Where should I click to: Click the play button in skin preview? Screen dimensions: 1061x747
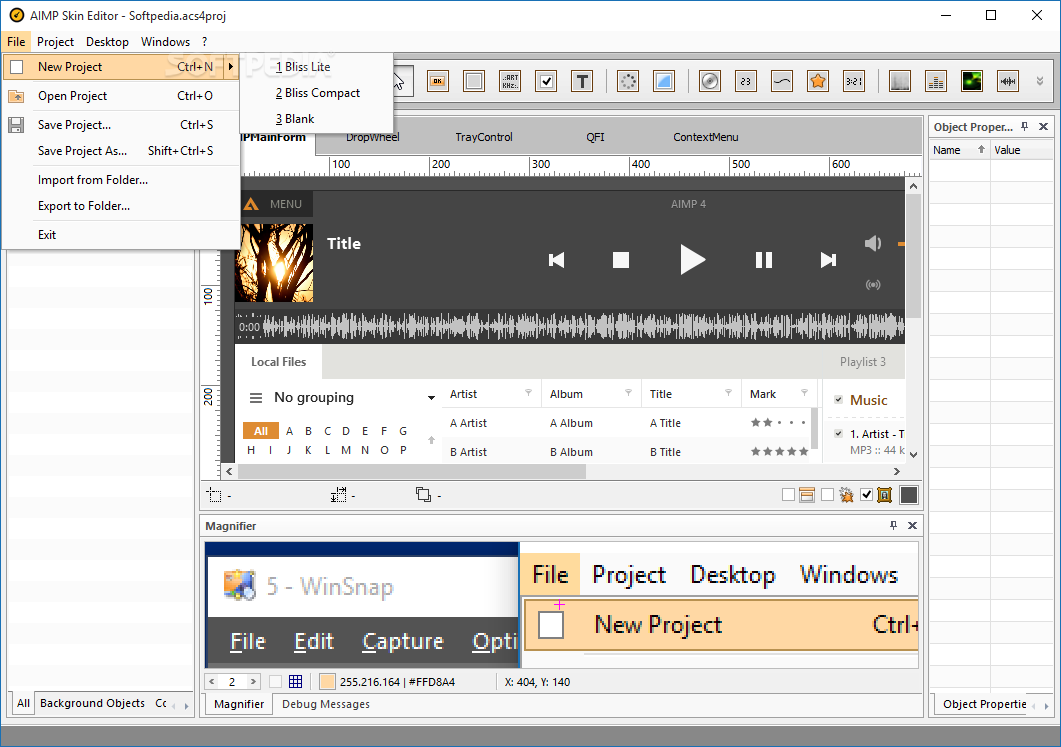[692, 260]
